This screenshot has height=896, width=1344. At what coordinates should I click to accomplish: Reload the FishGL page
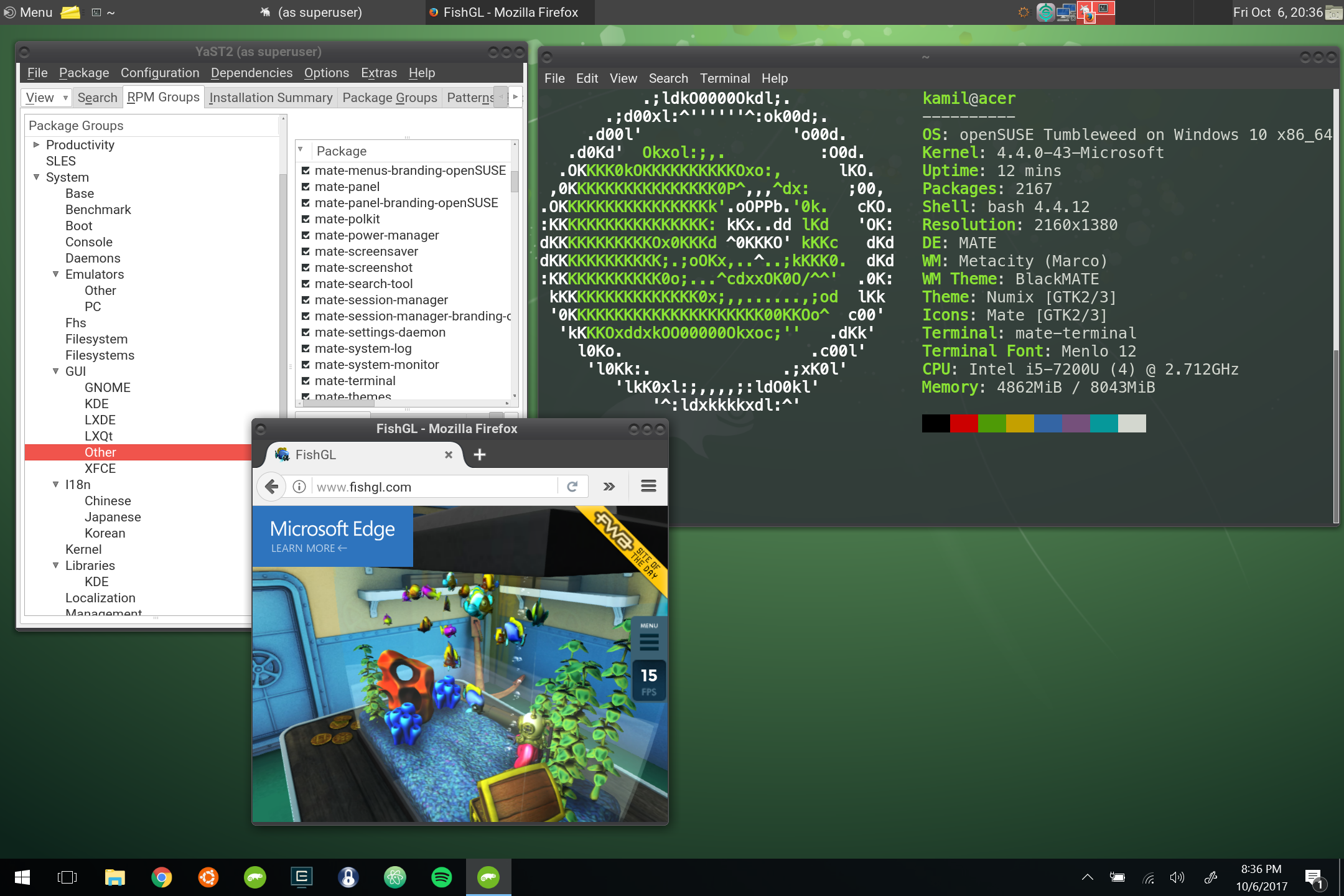click(x=572, y=487)
